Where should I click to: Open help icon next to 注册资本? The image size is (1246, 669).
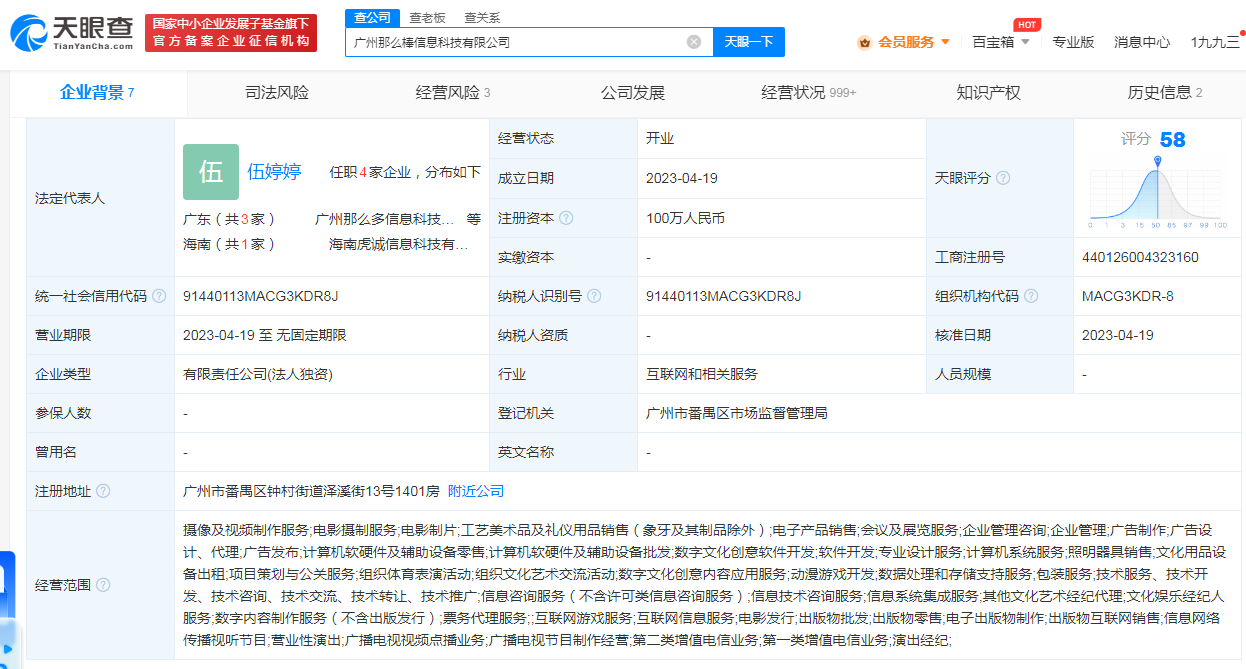567,218
